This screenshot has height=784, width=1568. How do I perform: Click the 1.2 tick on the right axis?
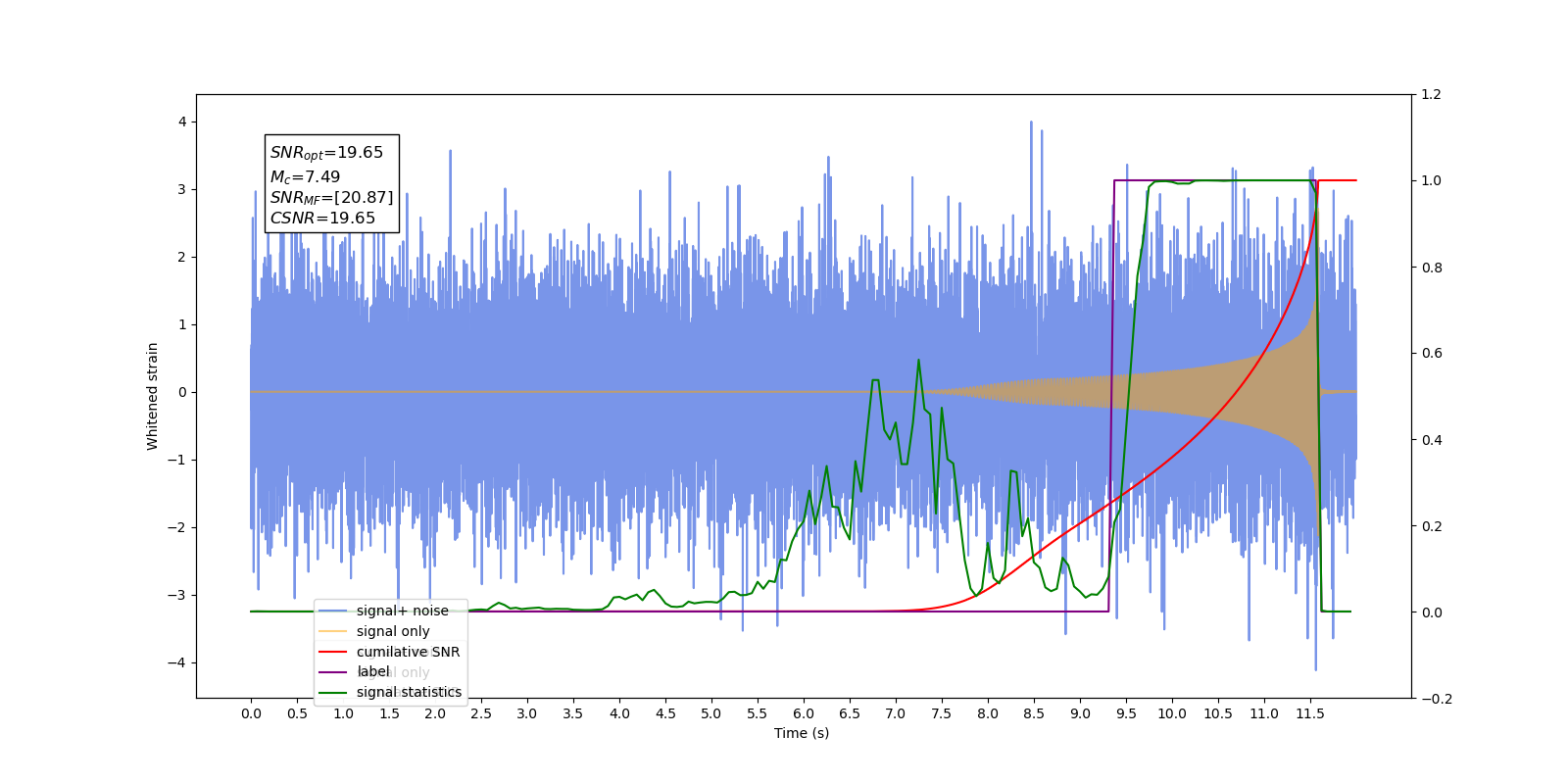coord(1432,94)
